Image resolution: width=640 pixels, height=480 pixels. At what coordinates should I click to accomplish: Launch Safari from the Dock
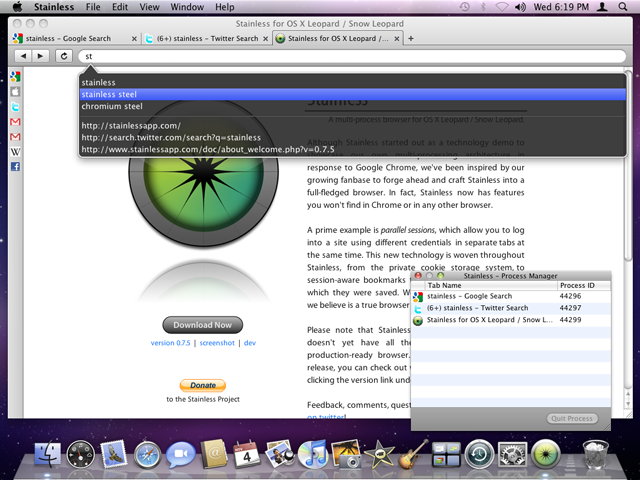coord(148,454)
